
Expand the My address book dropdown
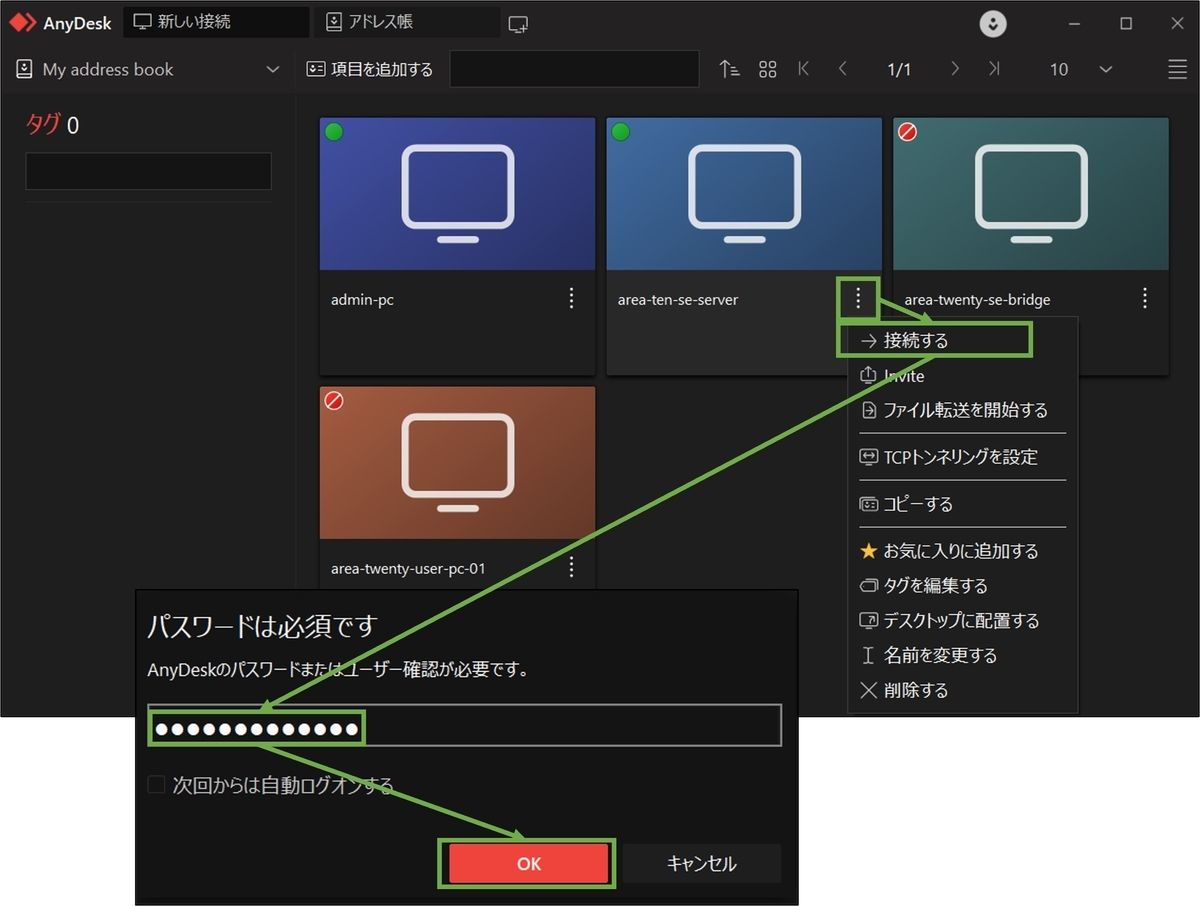pyautogui.click(x=147, y=69)
